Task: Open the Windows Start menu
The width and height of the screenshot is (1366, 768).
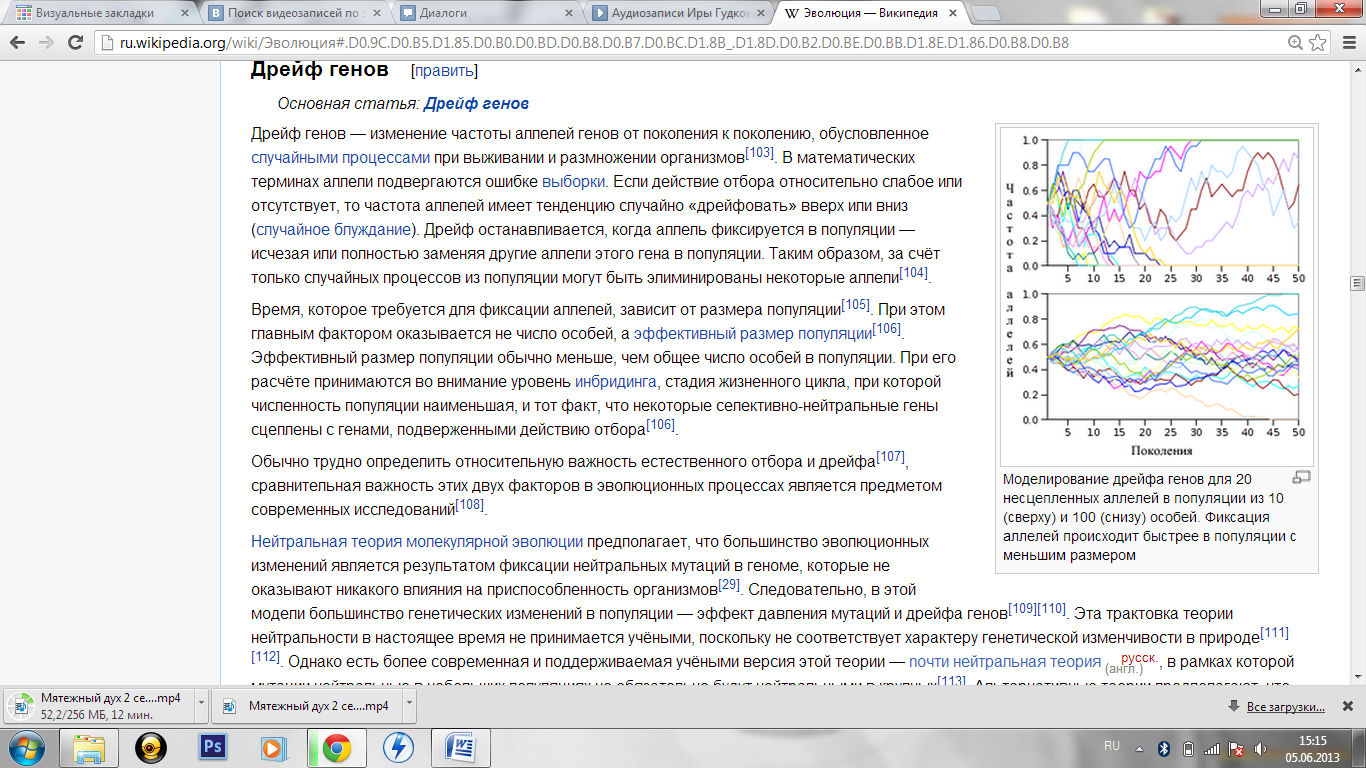Action: tap(27, 747)
